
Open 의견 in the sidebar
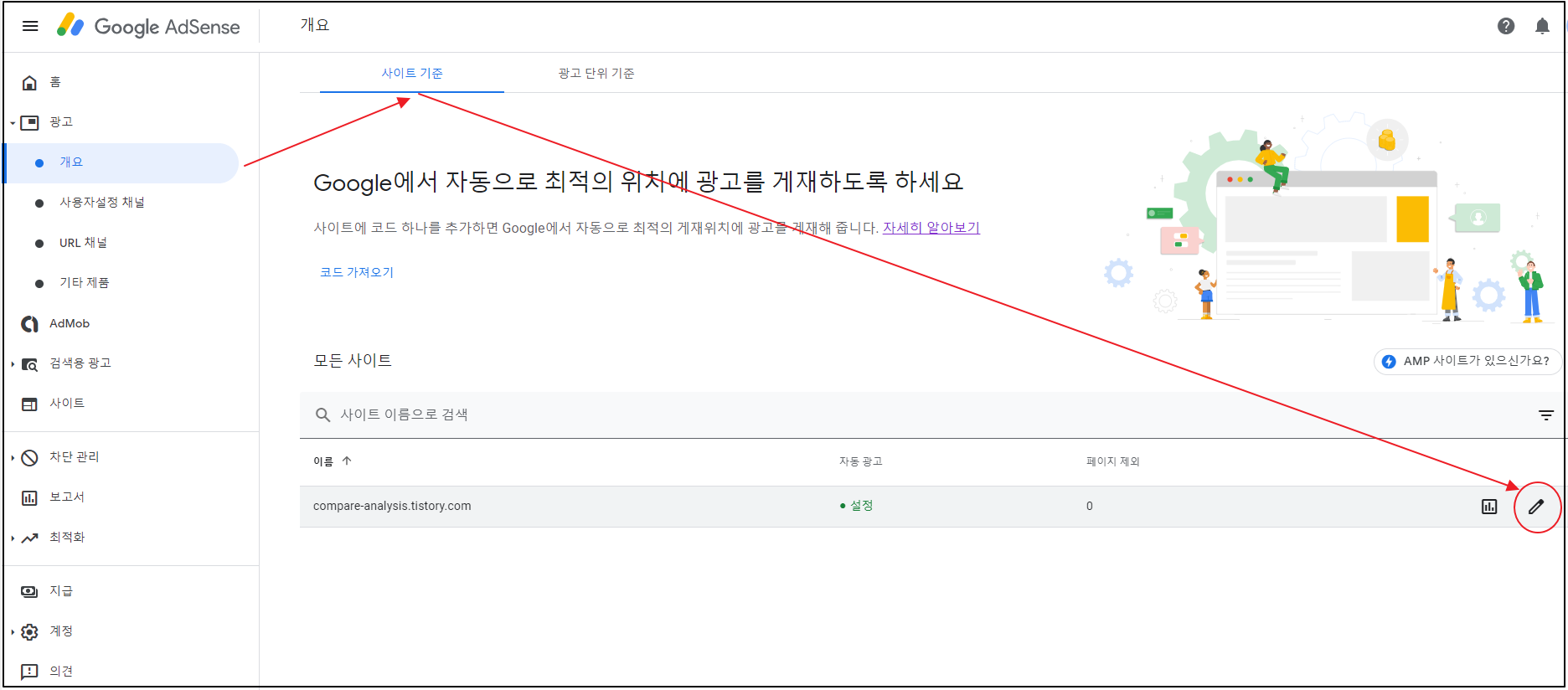pyautogui.click(x=61, y=672)
